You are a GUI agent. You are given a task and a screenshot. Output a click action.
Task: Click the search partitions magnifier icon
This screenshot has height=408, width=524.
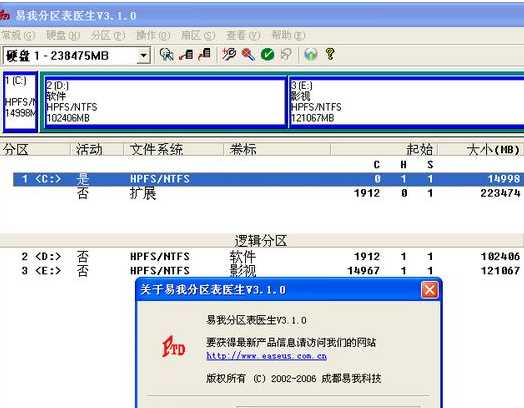[x=166, y=54]
